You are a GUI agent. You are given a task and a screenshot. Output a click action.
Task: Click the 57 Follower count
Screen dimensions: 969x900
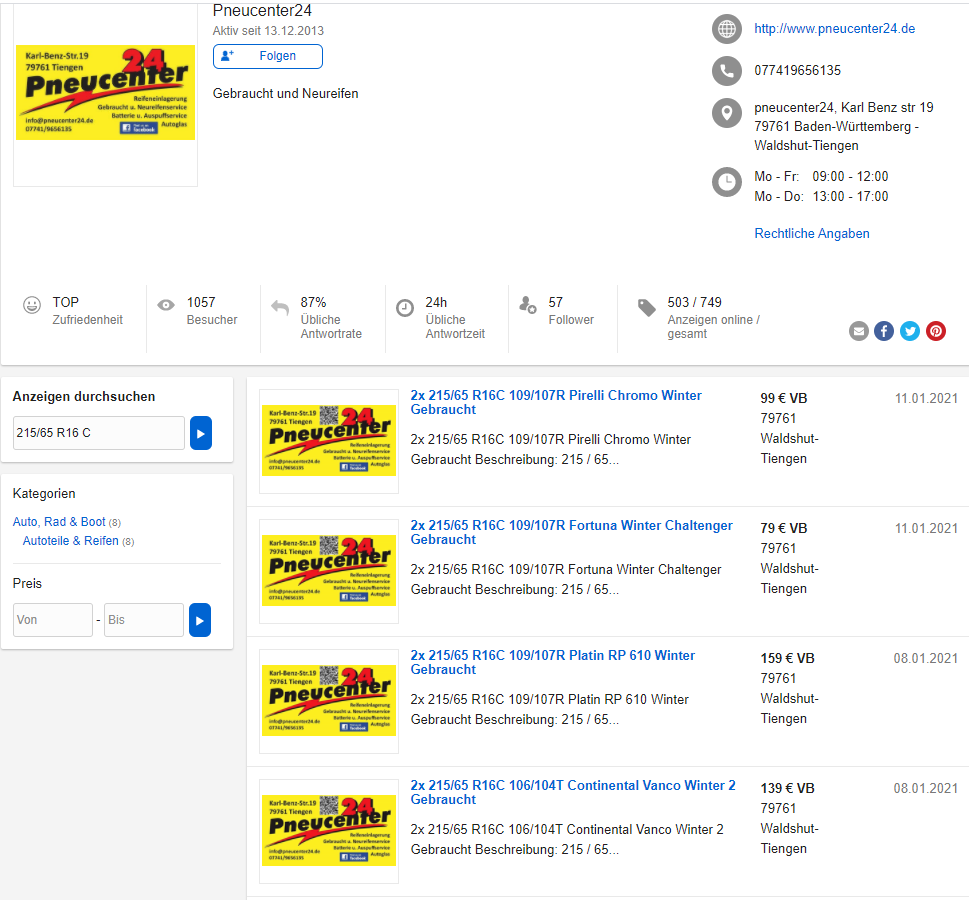click(x=556, y=302)
